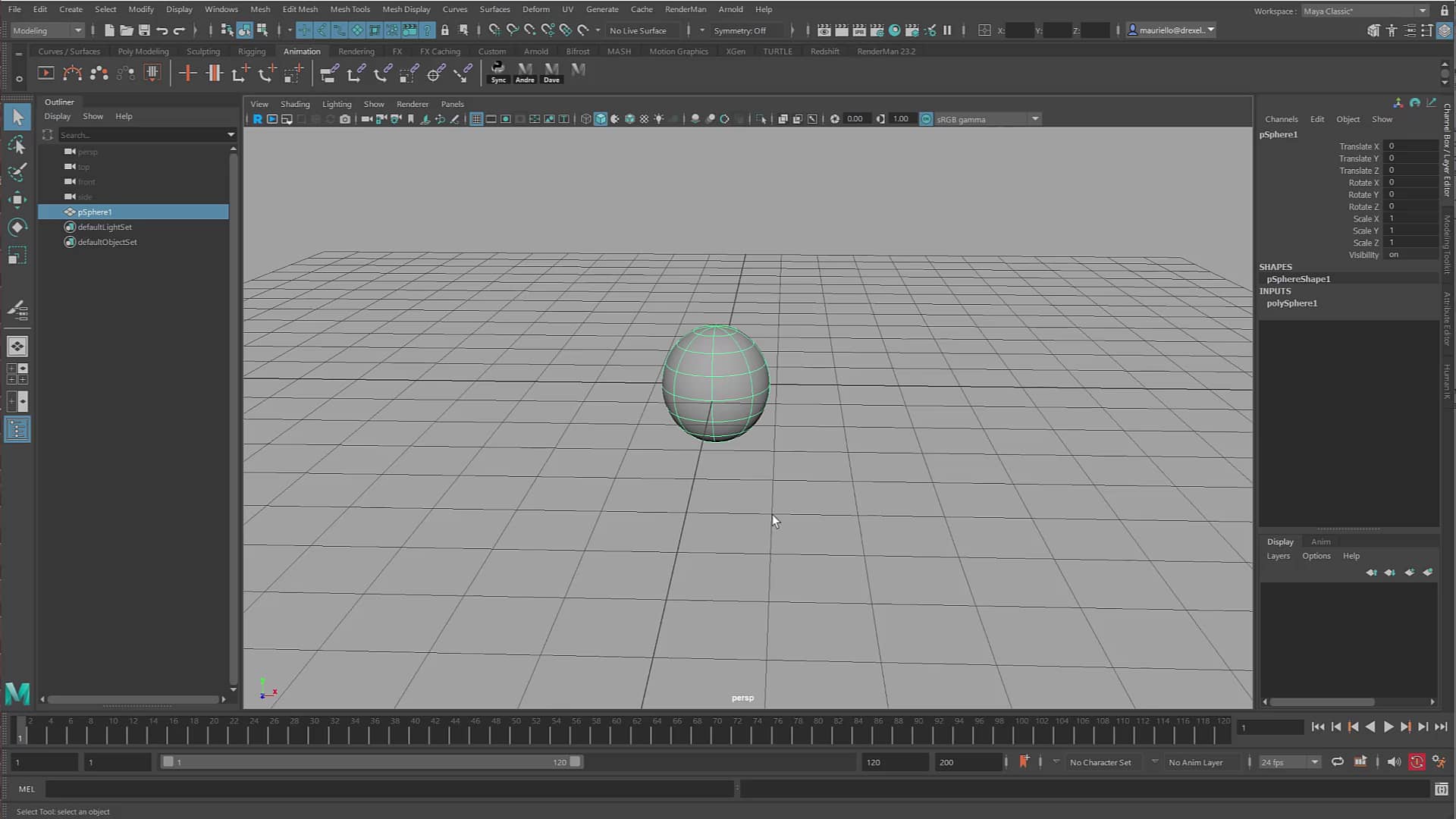
Task: Click the Sync shelf button
Action: (498, 72)
